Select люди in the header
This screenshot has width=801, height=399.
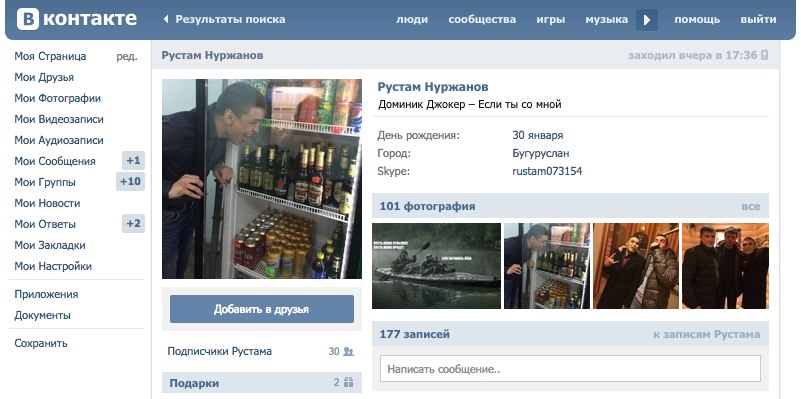[412, 19]
